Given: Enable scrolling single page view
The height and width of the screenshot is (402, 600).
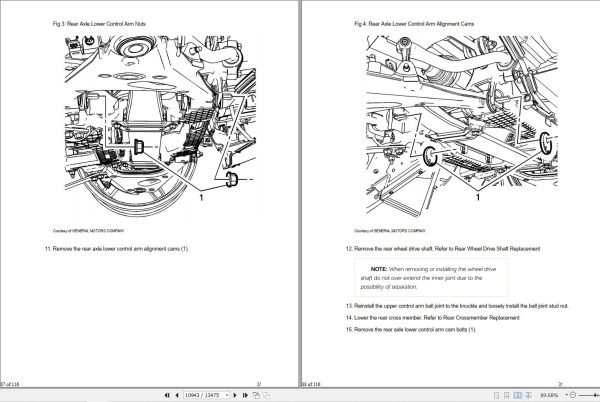Looking at the screenshot, I should [x=507, y=395].
